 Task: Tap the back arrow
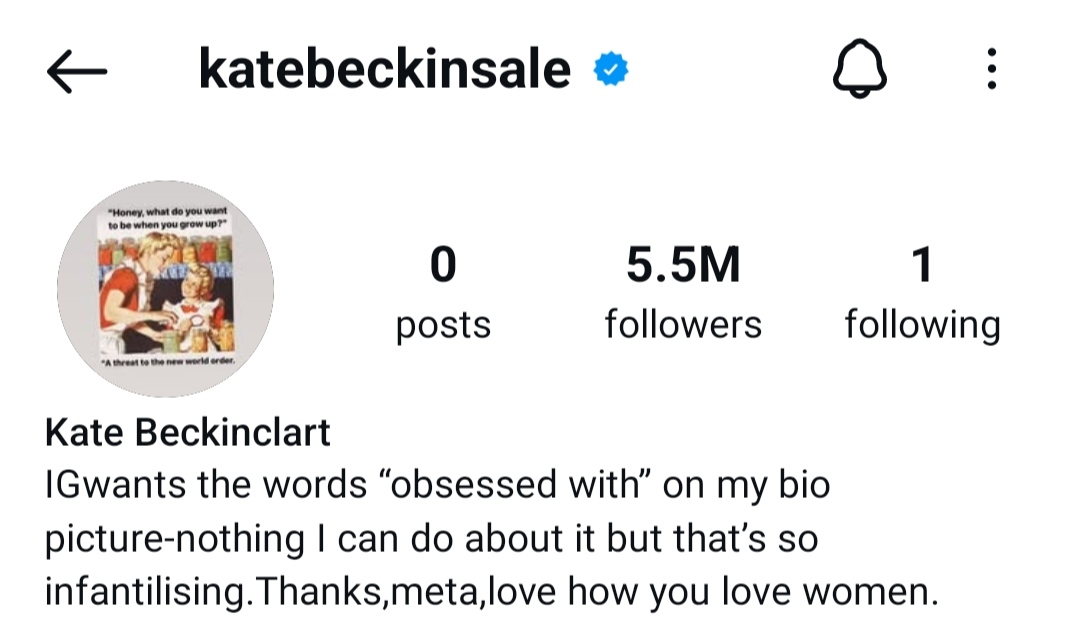[76, 72]
